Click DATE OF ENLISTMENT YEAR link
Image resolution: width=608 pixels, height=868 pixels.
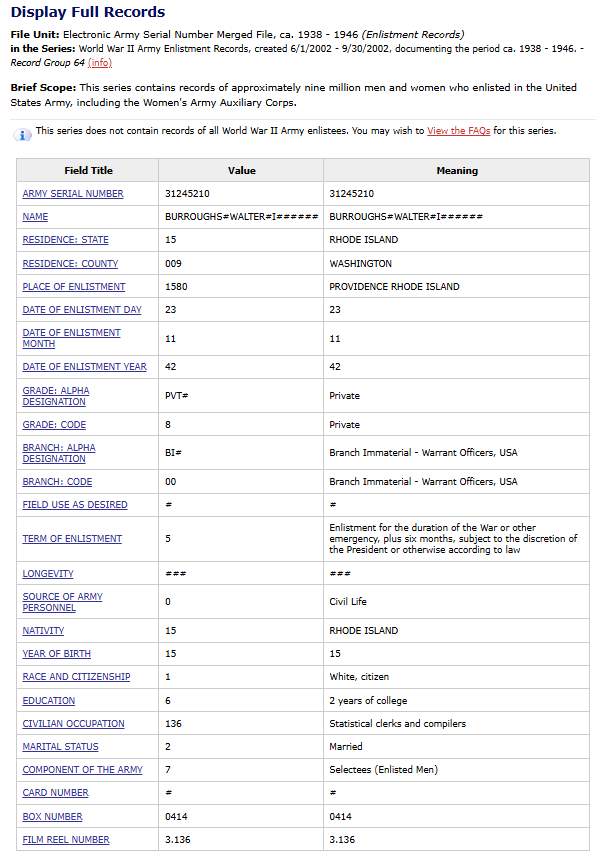click(84, 367)
